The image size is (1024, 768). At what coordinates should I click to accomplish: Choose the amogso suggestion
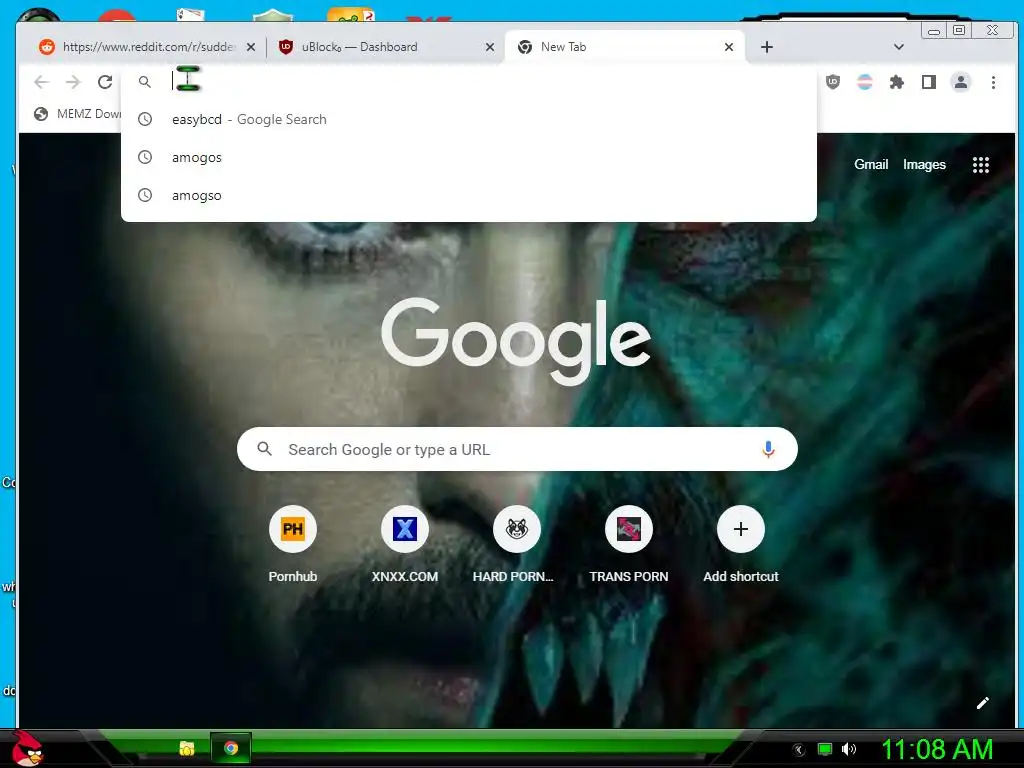pyautogui.click(x=469, y=195)
